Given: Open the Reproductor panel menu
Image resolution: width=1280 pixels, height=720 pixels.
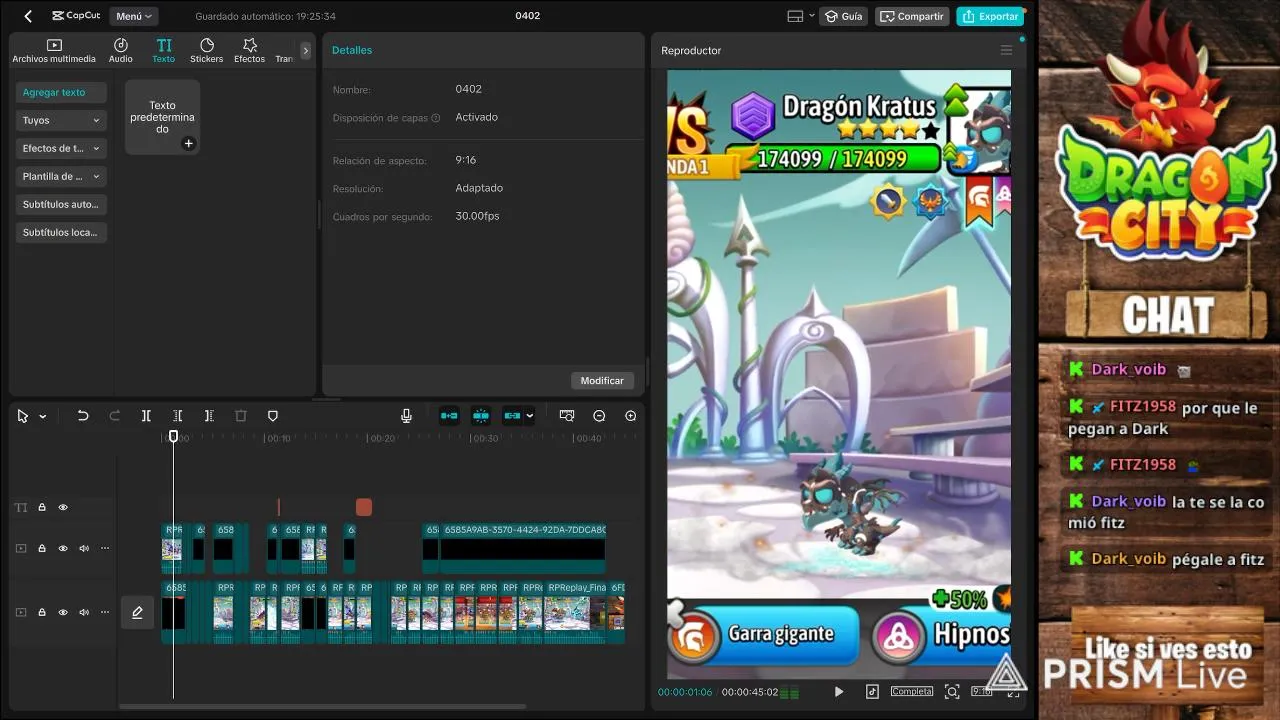Looking at the screenshot, I should 1006,50.
